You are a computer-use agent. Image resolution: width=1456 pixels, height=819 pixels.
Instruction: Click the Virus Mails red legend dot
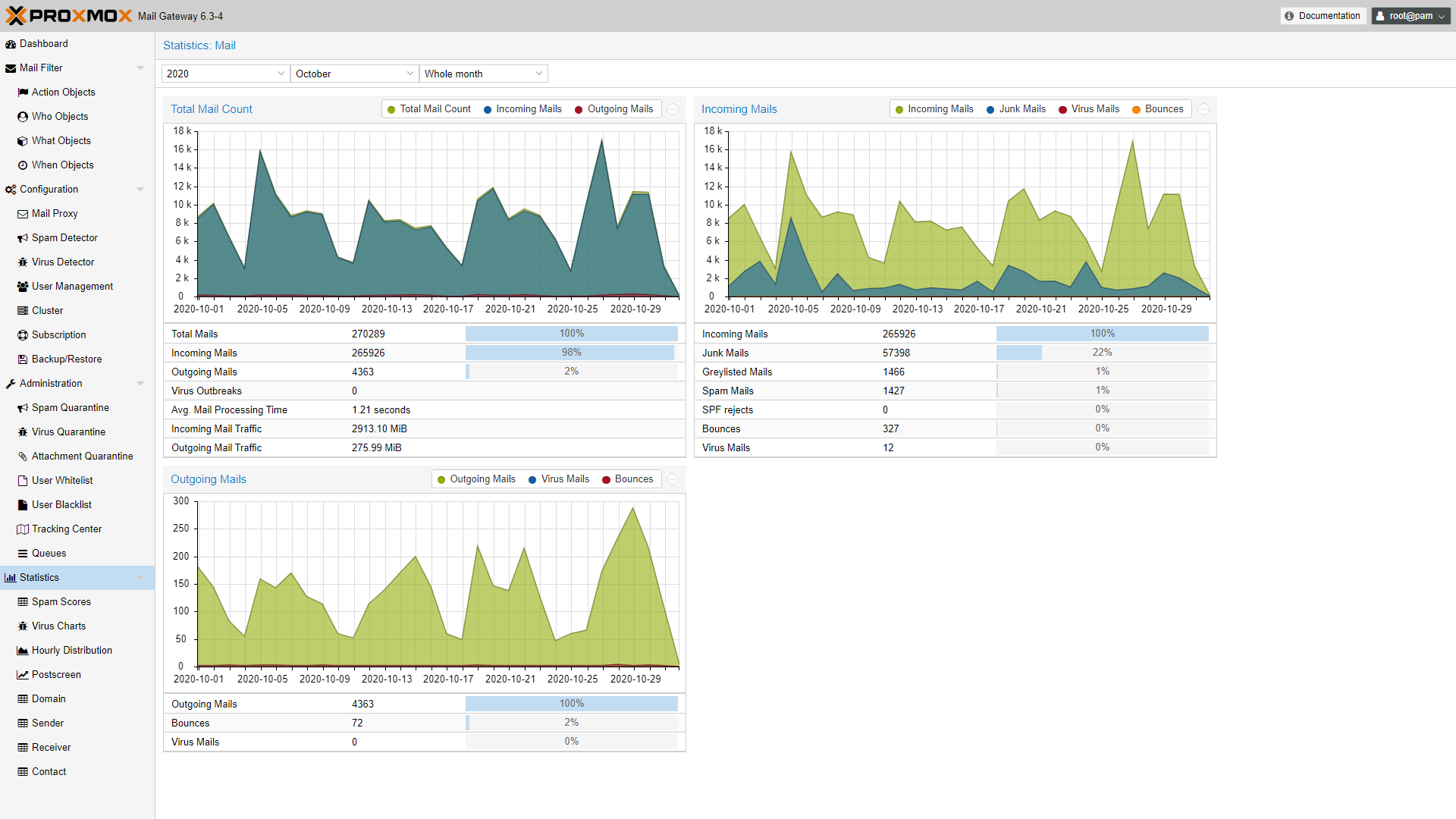tap(1063, 110)
